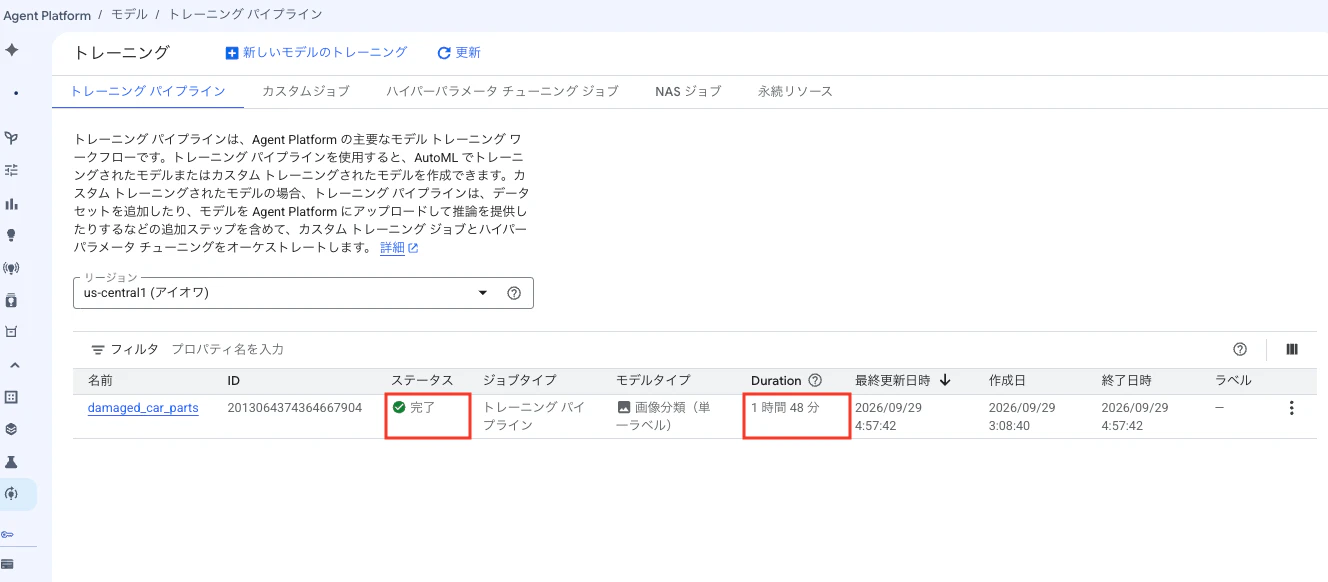
Task: Click the sparkle icon atop the sidebar
Action: tap(12, 50)
